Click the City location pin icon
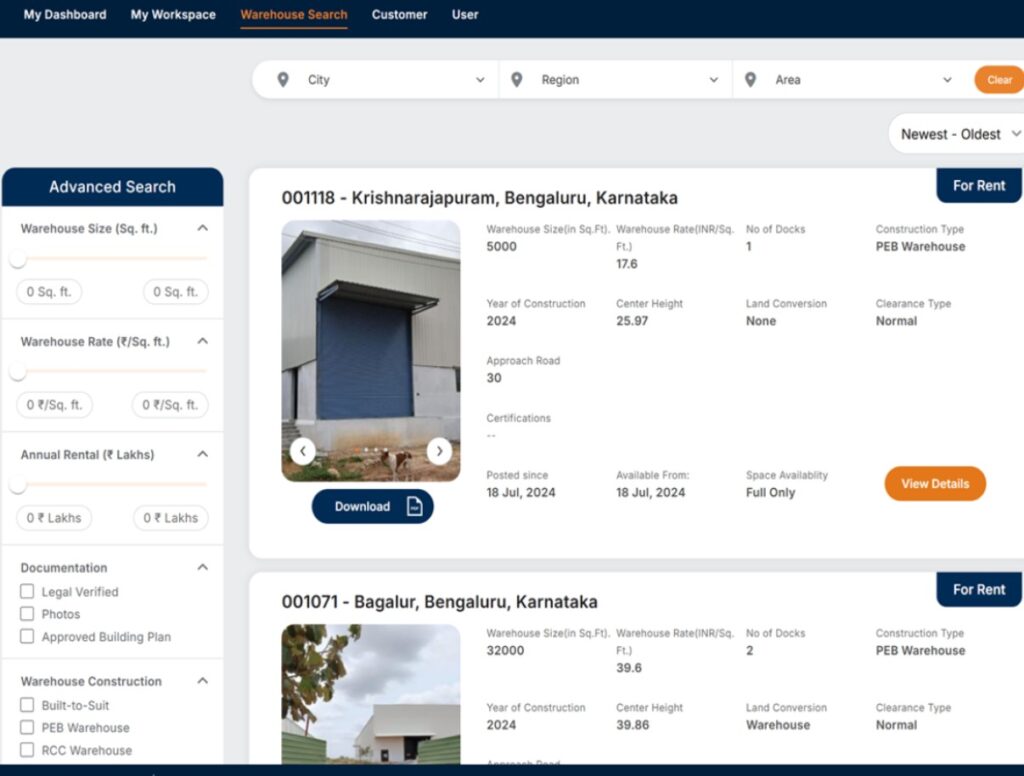Image resolution: width=1024 pixels, height=776 pixels. (x=283, y=80)
